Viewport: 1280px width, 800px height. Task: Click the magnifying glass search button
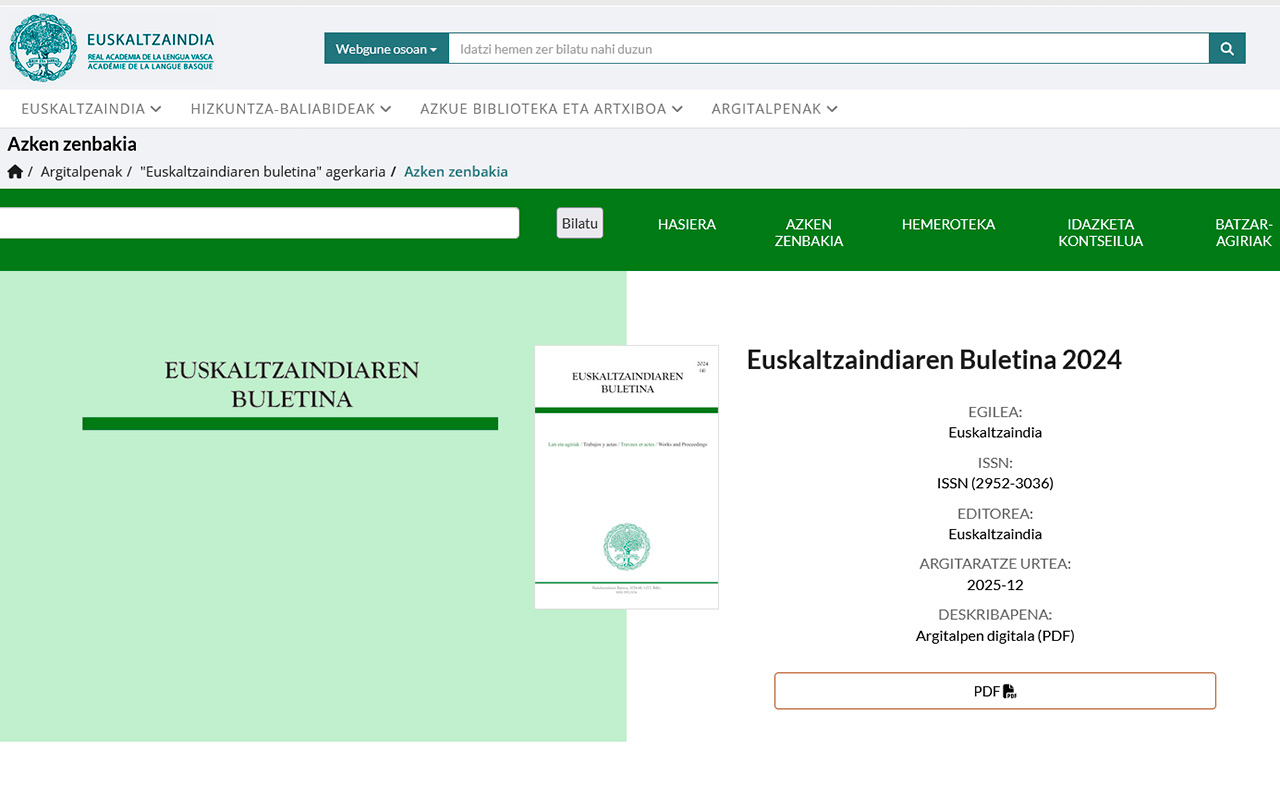pyautogui.click(x=1227, y=48)
